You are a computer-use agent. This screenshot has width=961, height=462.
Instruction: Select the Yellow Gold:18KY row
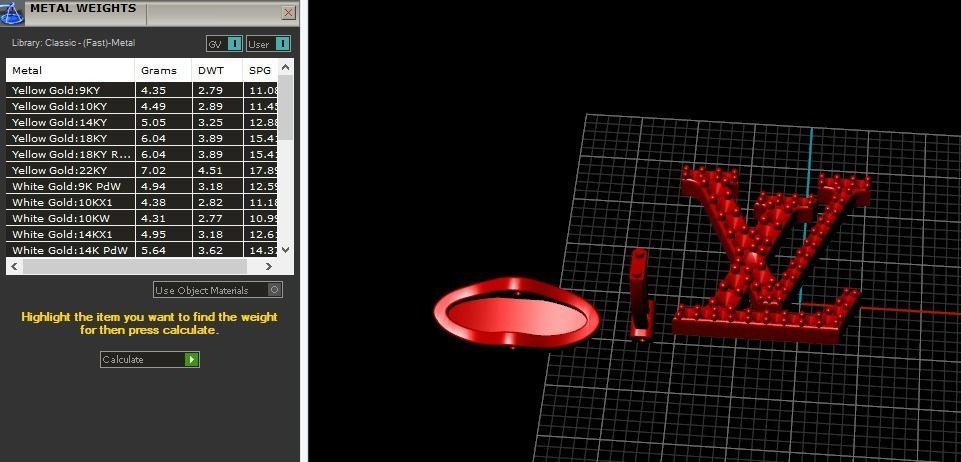click(142, 138)
